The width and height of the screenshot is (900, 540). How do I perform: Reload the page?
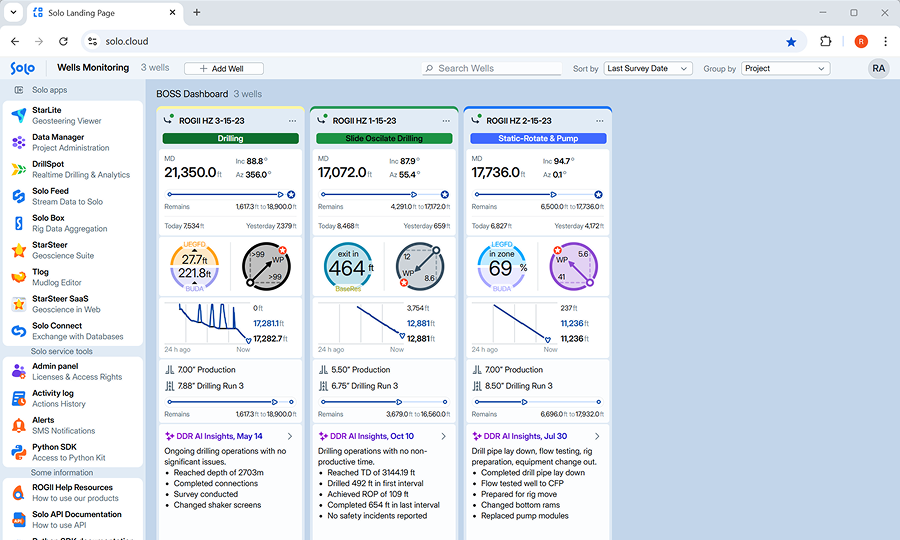point(63,41)
